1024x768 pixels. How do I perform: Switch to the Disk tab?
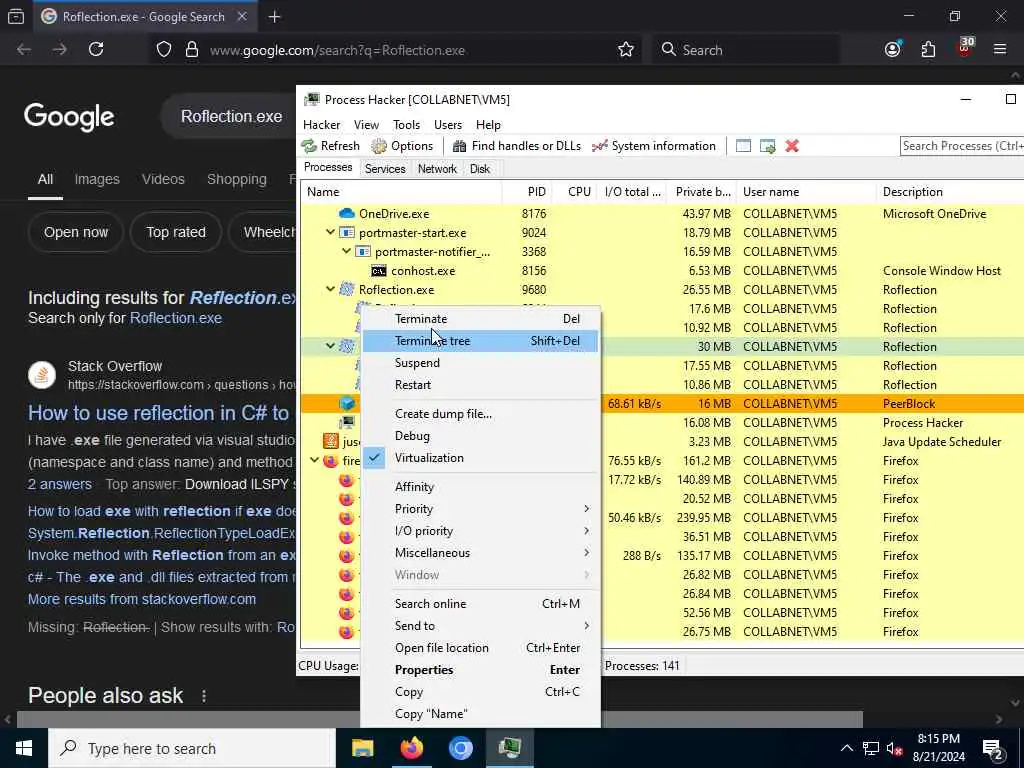(x=479, y=168)
